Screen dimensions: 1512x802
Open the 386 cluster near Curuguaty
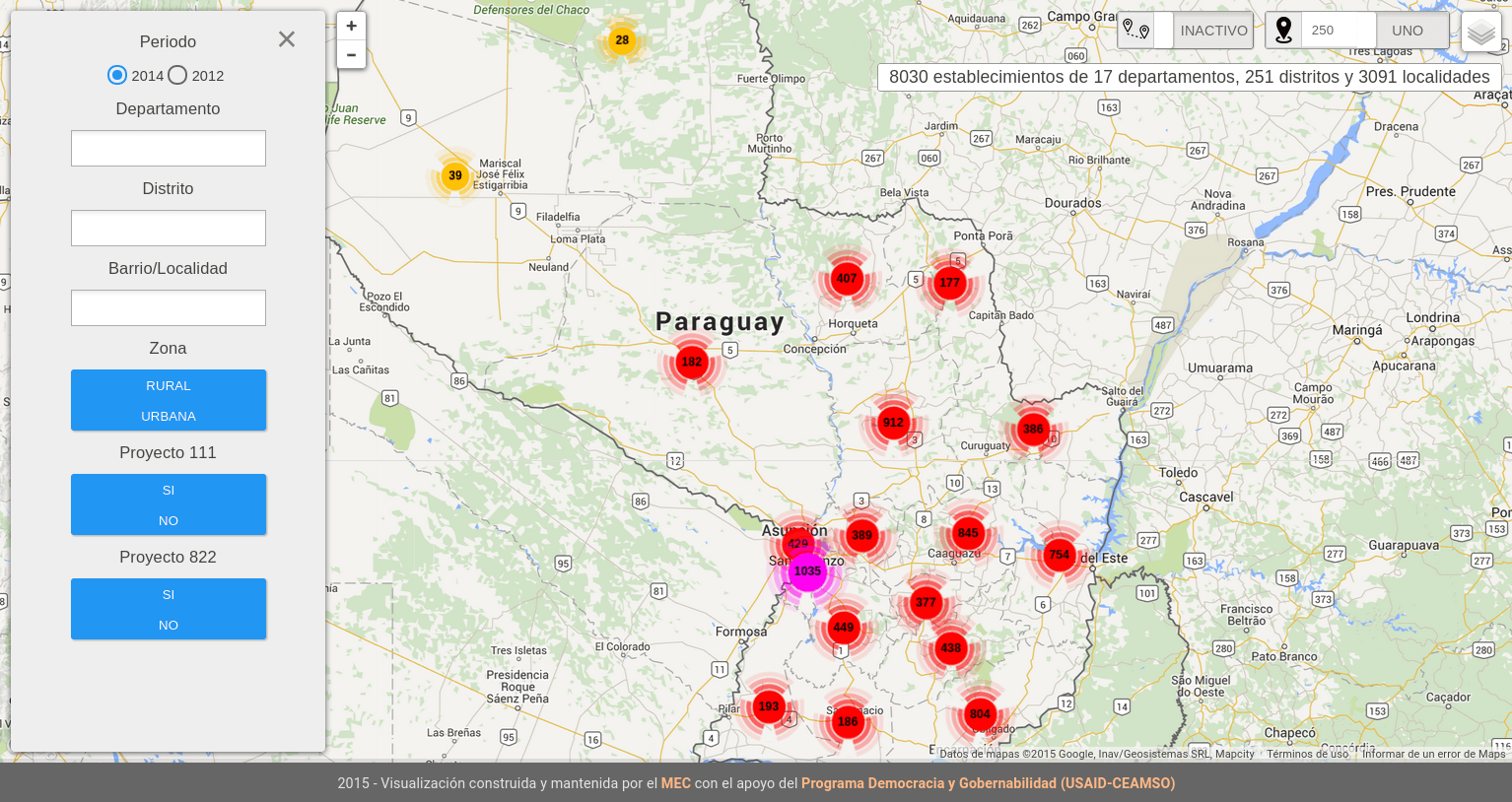(x=1033, y=430)
